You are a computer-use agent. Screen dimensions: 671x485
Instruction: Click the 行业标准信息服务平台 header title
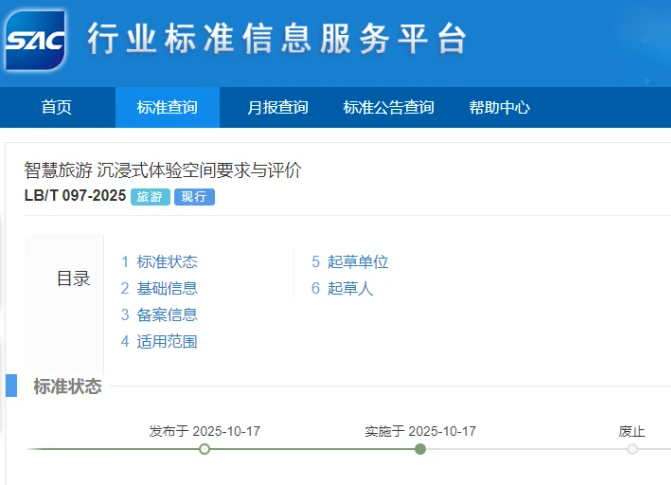(x=277, y=38)
